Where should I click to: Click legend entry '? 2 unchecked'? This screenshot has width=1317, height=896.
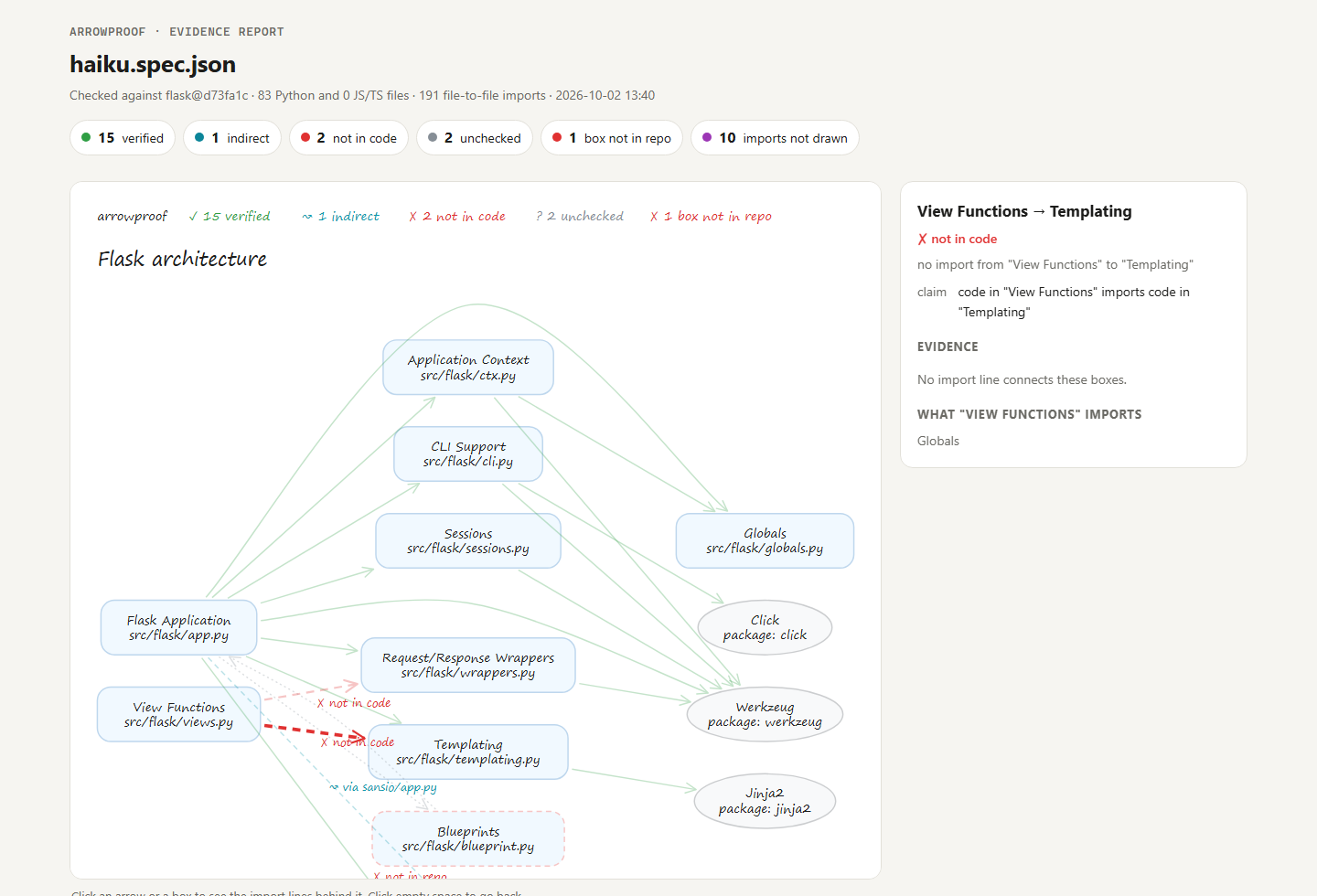580,217
